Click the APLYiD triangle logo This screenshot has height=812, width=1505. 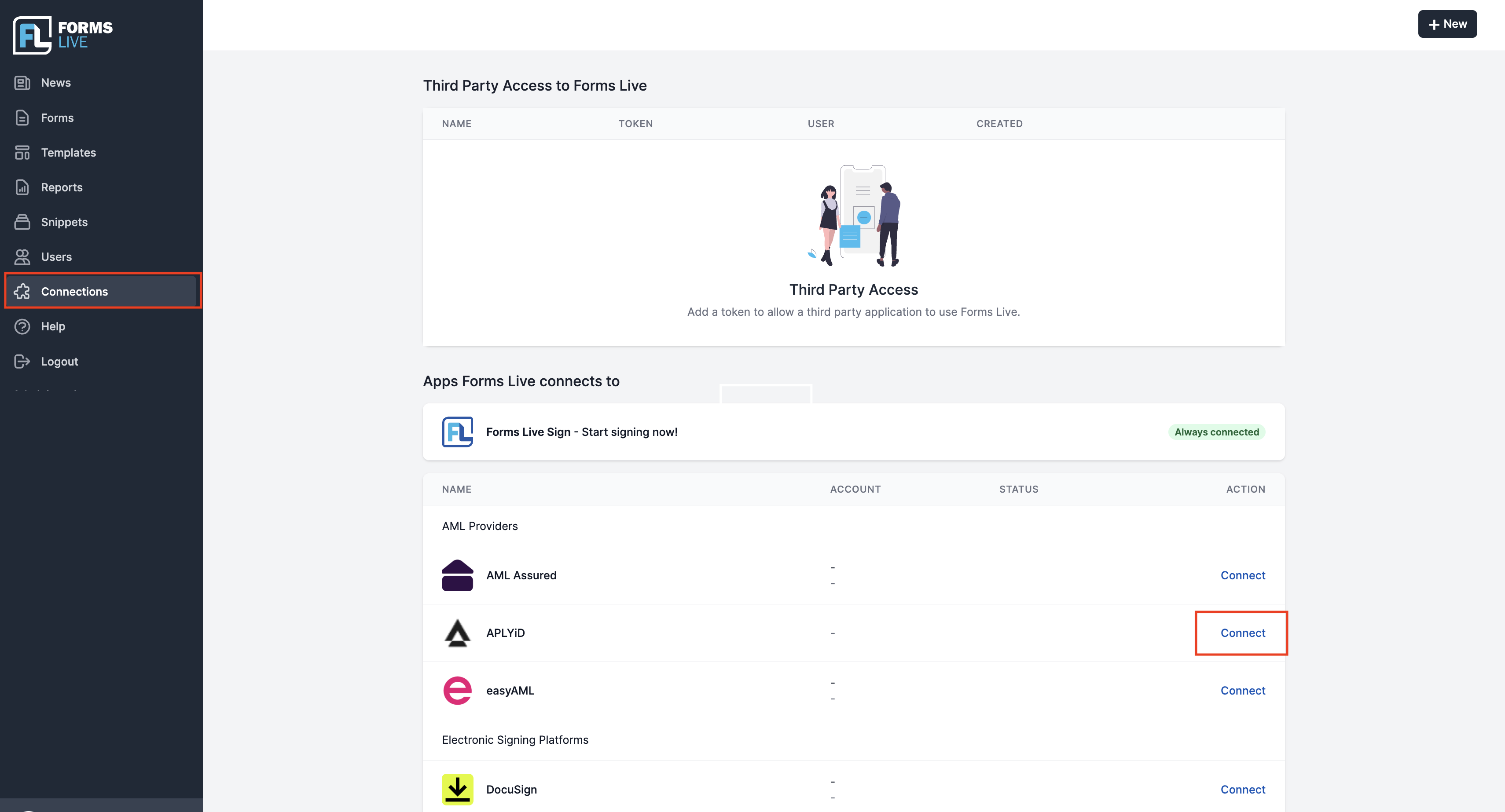(458, 633)
